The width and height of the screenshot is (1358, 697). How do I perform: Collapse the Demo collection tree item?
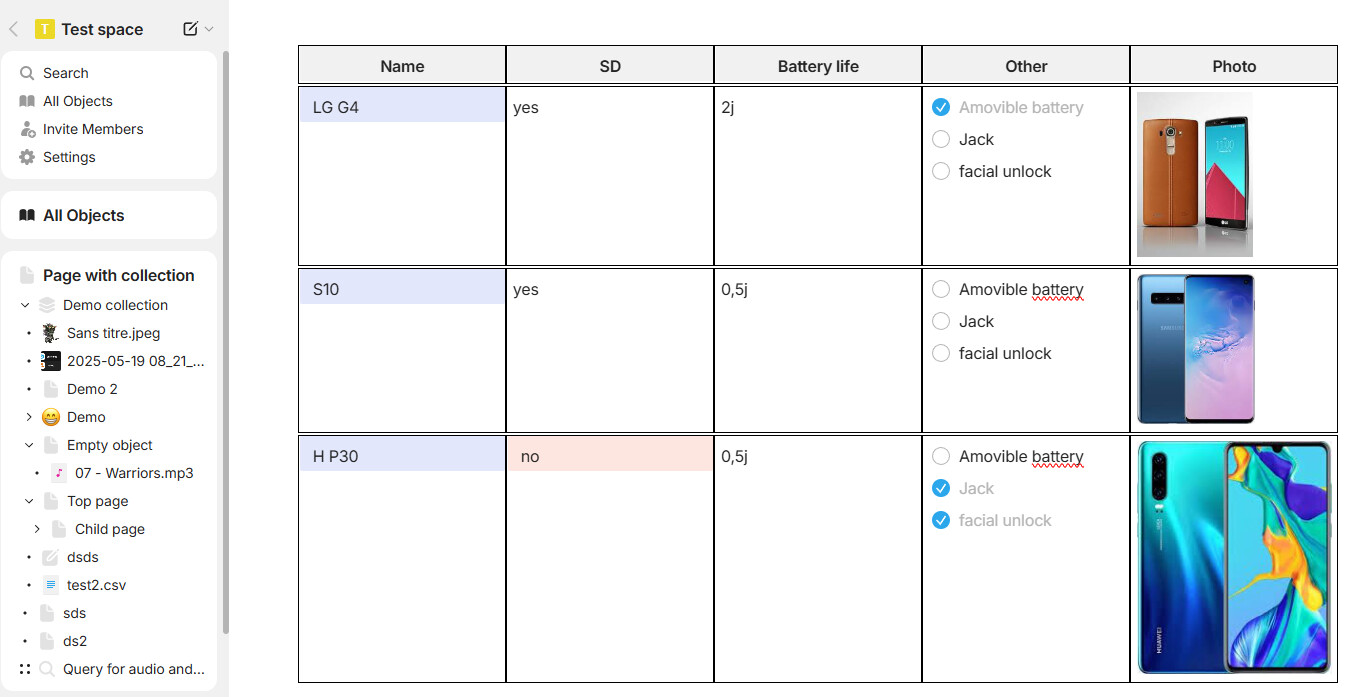click(25, 305)
